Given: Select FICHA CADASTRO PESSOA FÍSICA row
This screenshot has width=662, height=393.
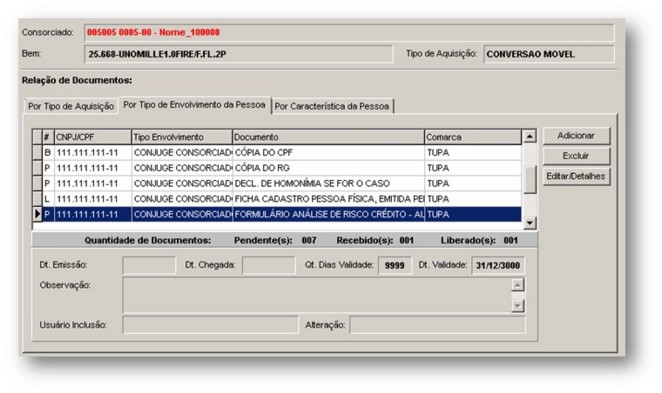Looking at the screenshot, I should click(277, 199).
